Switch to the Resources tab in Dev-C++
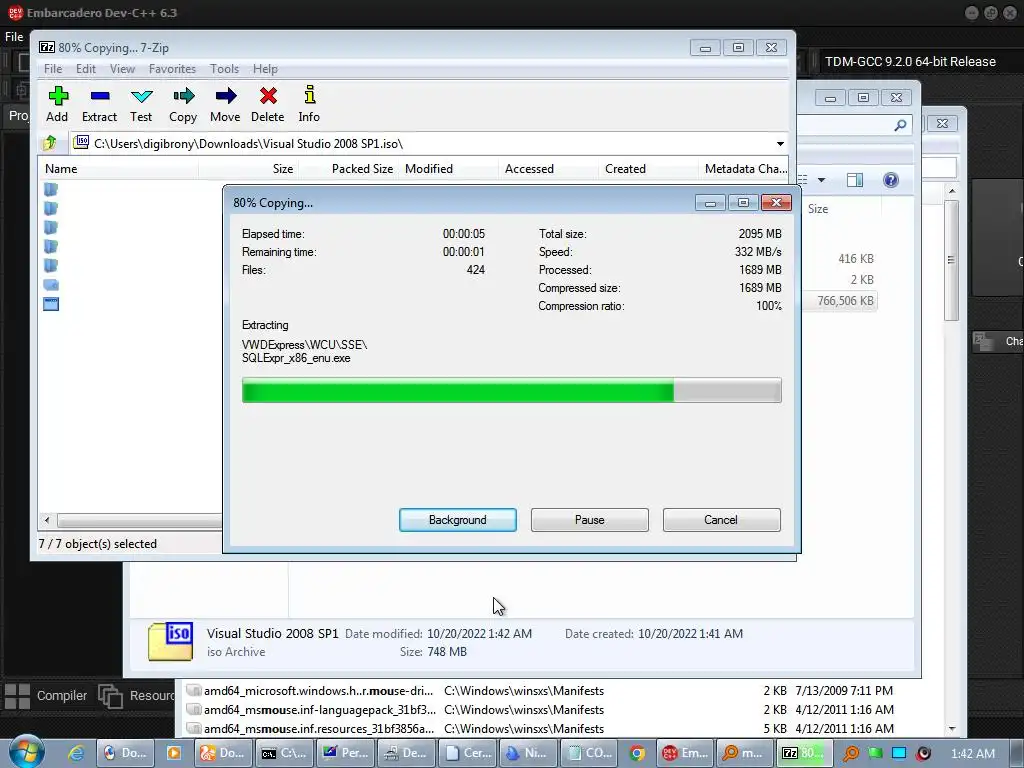Screen dimensions: 1024x768 136,696
